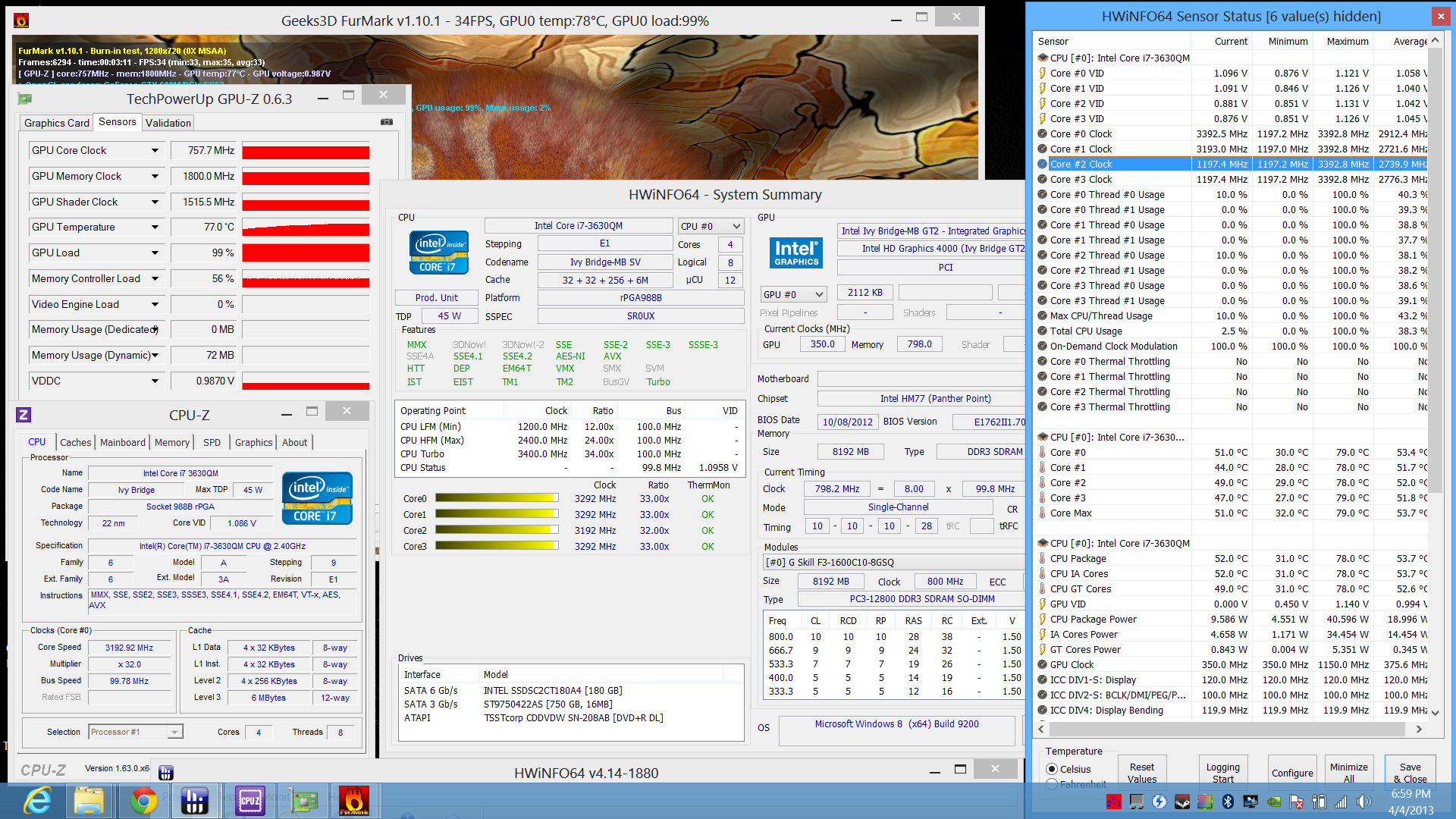Open the CPU-Z Memory tab
Image resolution: width=1456 pixels, height=819 pixels.
172,442
